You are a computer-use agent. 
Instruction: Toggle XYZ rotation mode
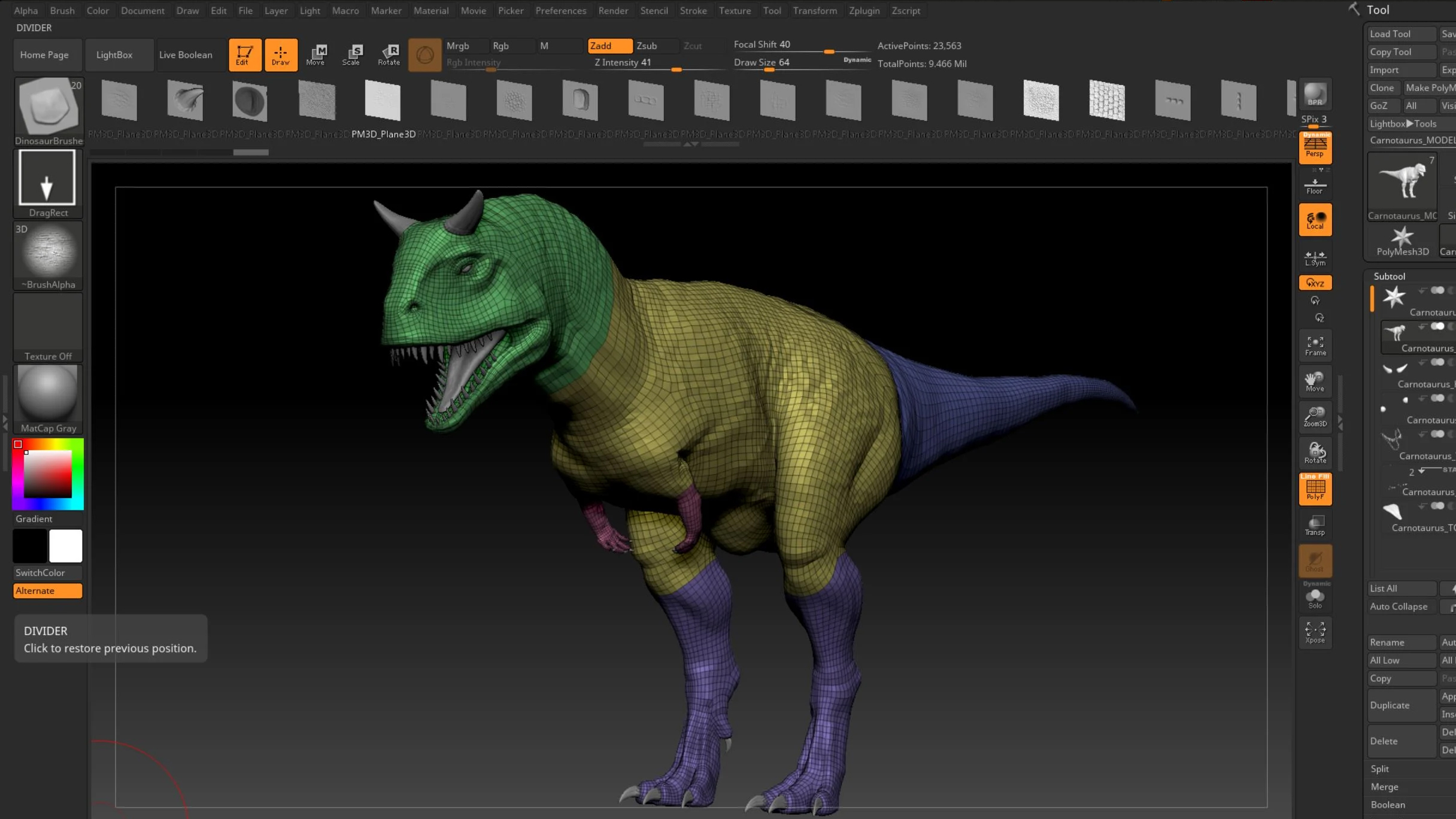(1315, 283)
